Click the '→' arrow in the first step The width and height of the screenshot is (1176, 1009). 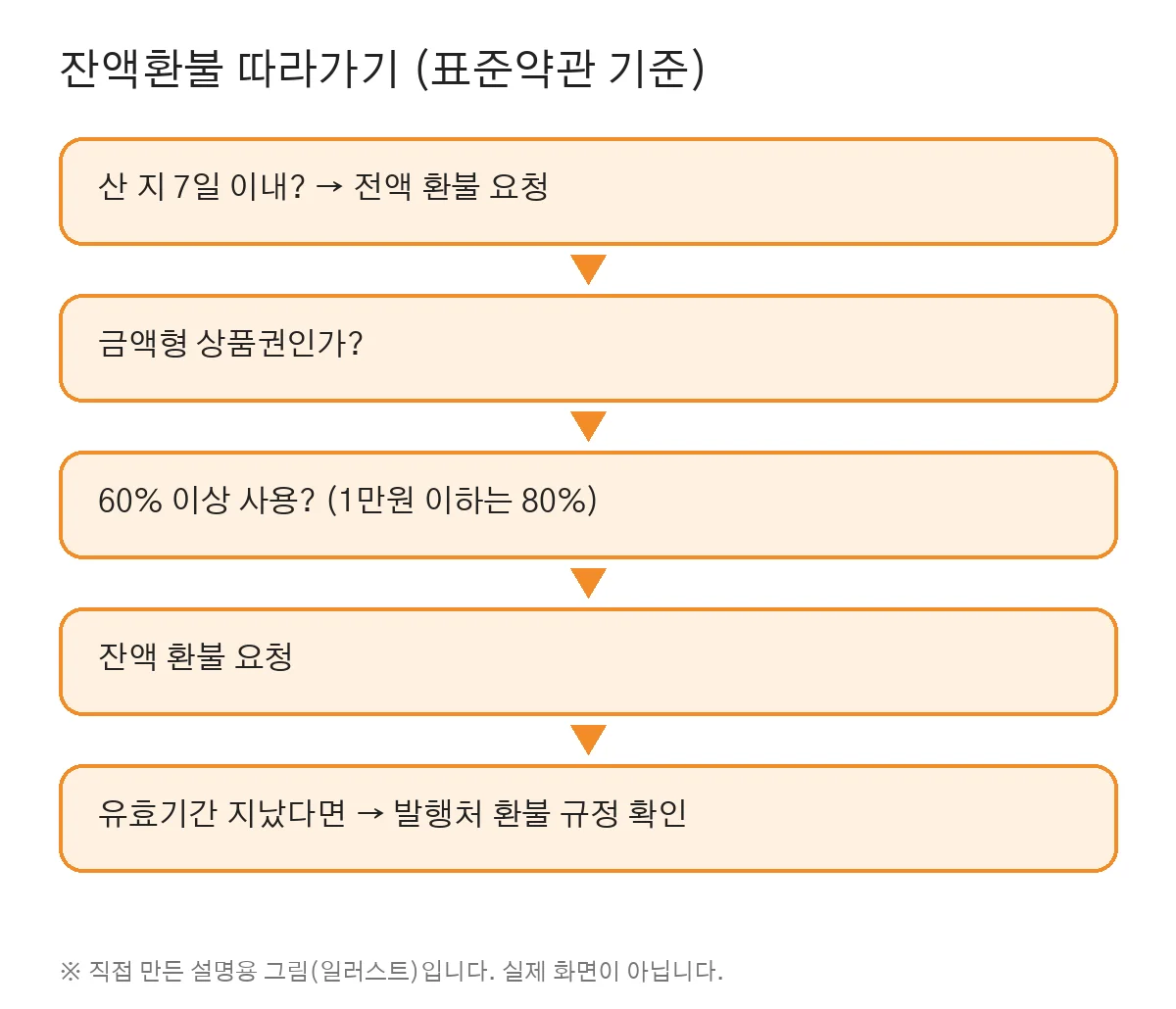329,187
